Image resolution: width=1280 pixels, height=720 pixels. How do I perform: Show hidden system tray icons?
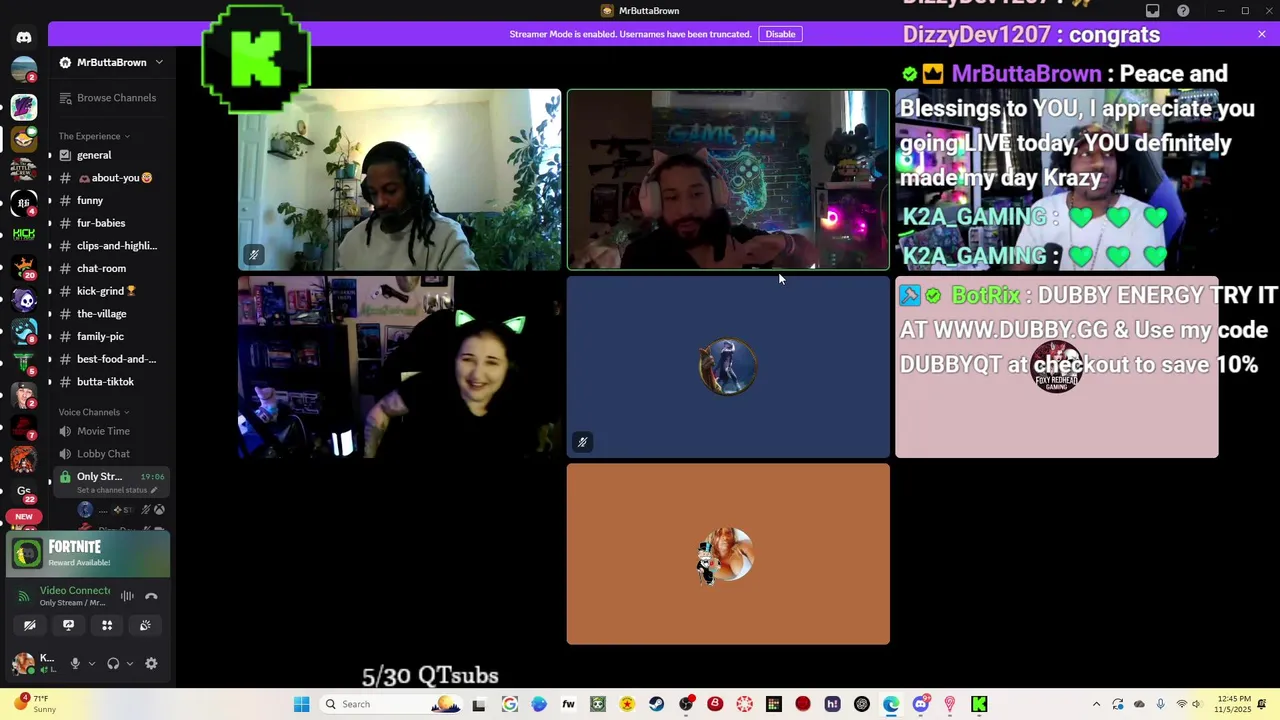point(1096,704)
